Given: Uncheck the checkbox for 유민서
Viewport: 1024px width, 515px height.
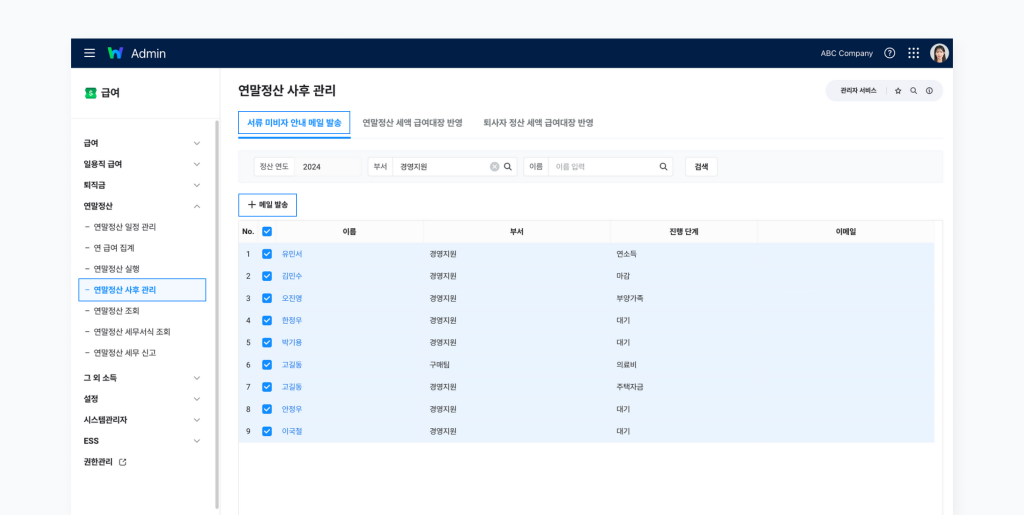Looking at the screenshot, I should 266,254.
